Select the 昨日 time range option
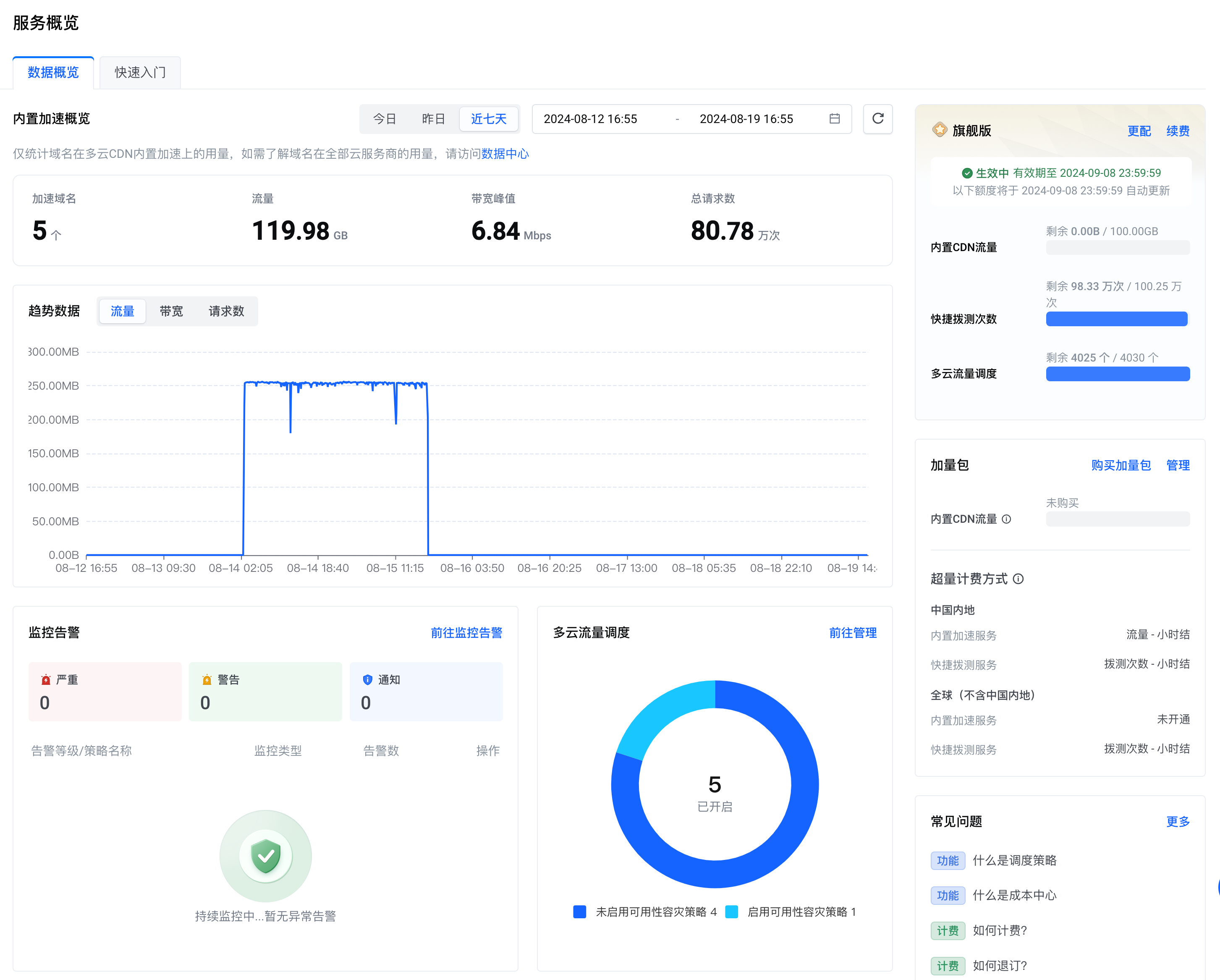Image resolution: width=1220 pixels, height=980 pixels. [433, 119]
